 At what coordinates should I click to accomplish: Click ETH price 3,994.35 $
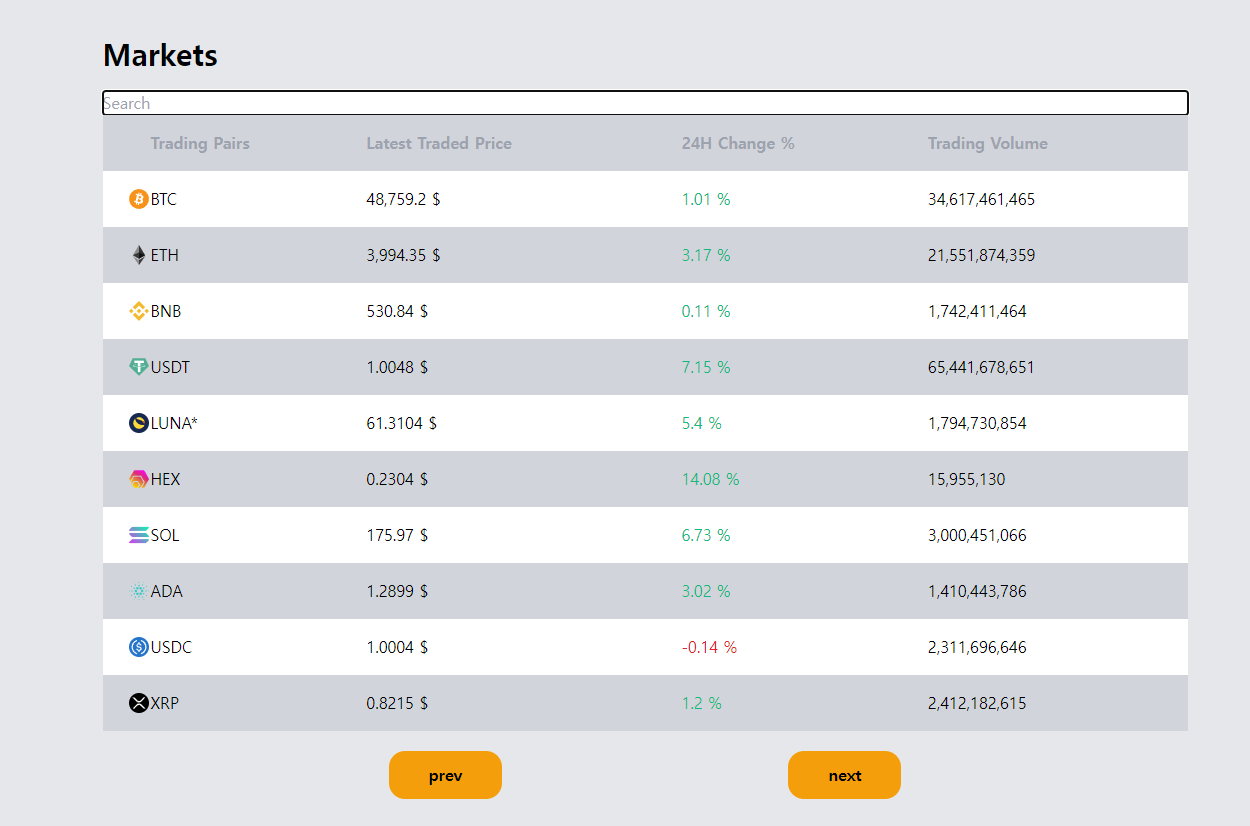(x=404, y=255)
